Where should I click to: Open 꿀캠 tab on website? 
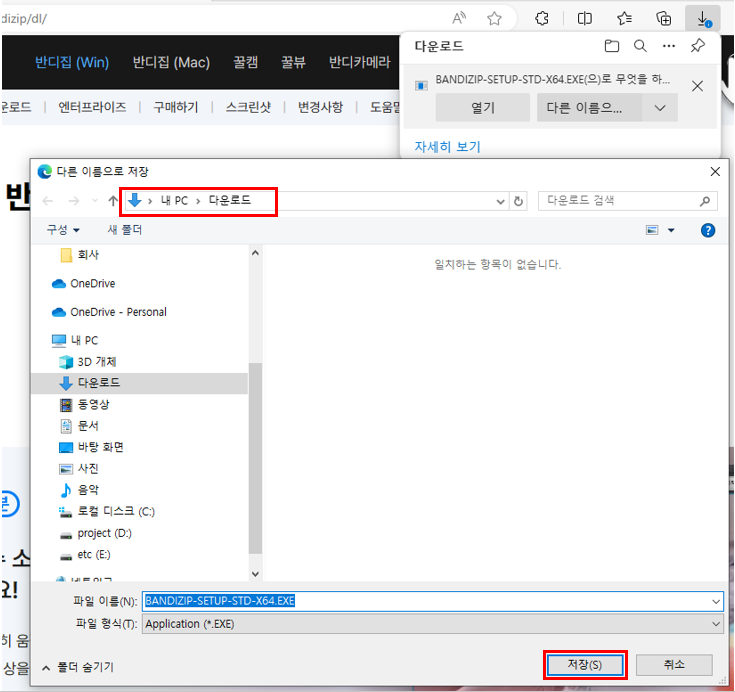point(246,62)
